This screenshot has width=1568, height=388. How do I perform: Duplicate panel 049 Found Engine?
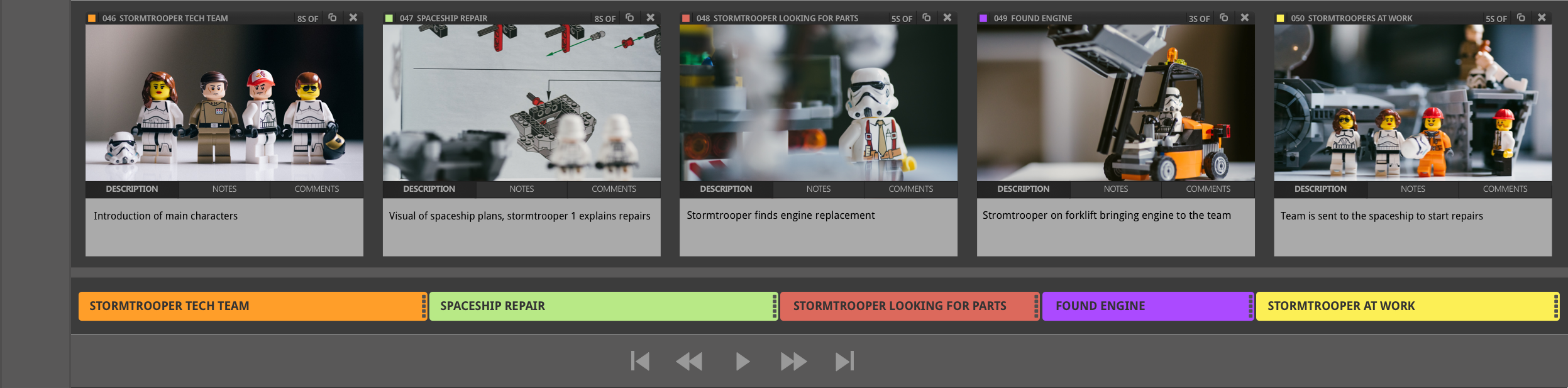tap(1223, 18)
